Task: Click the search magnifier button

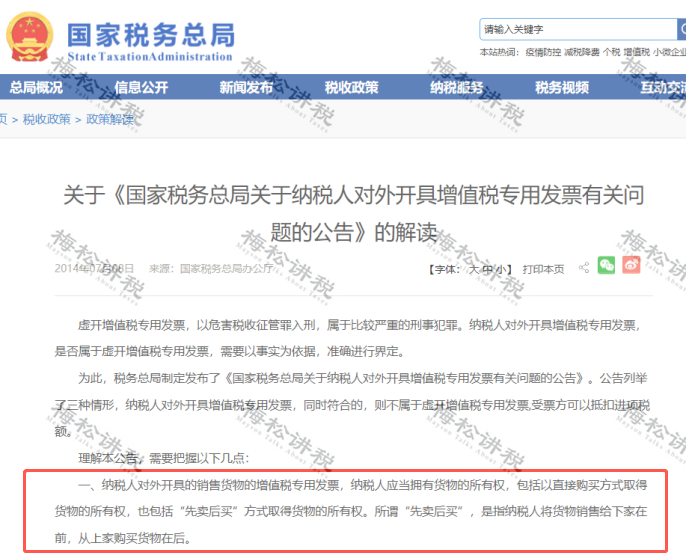Action: tap(682, 29)
